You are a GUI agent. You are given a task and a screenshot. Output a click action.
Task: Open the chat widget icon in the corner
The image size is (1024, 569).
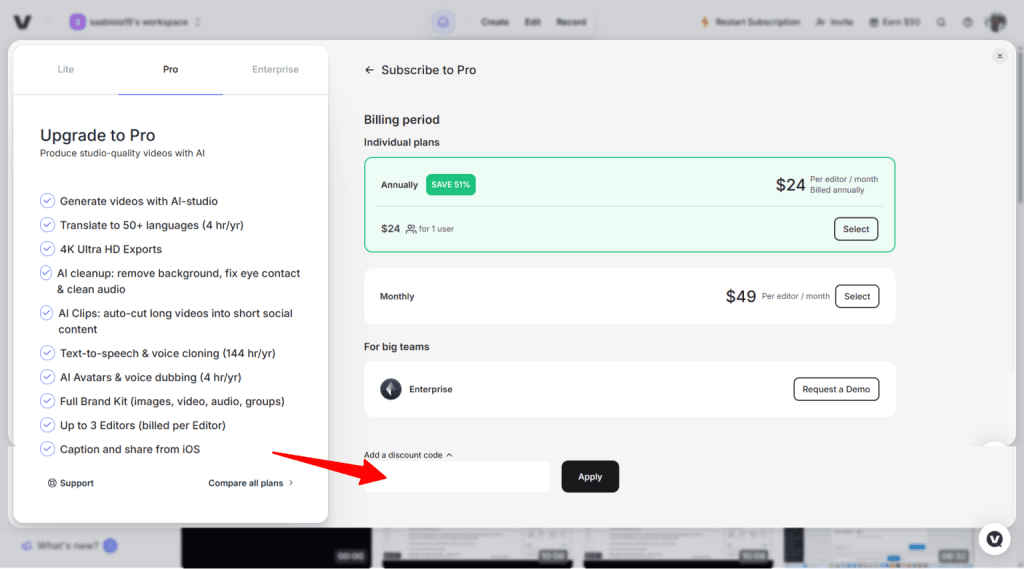pos(994,539)
